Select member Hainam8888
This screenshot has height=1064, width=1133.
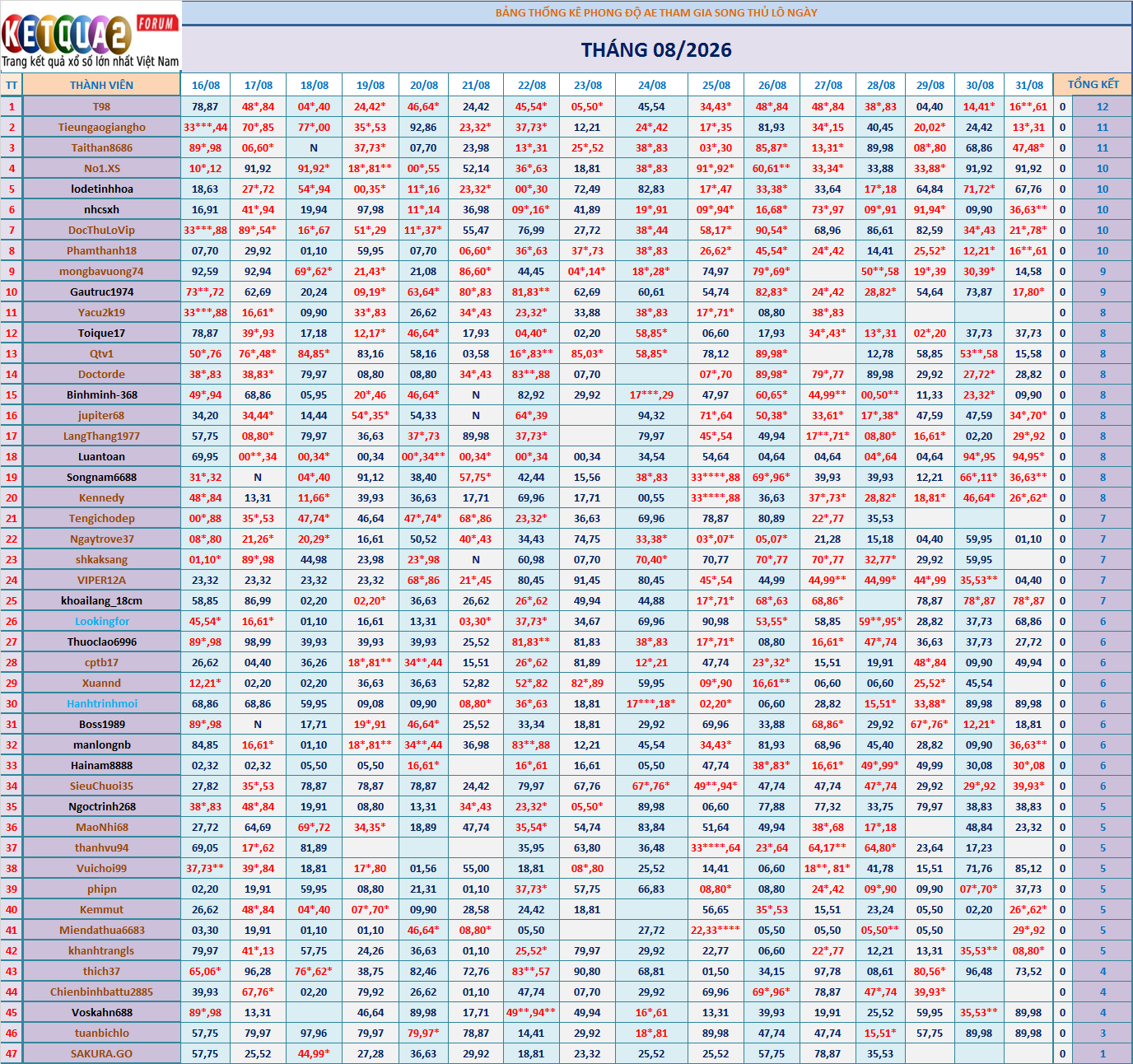101,765
